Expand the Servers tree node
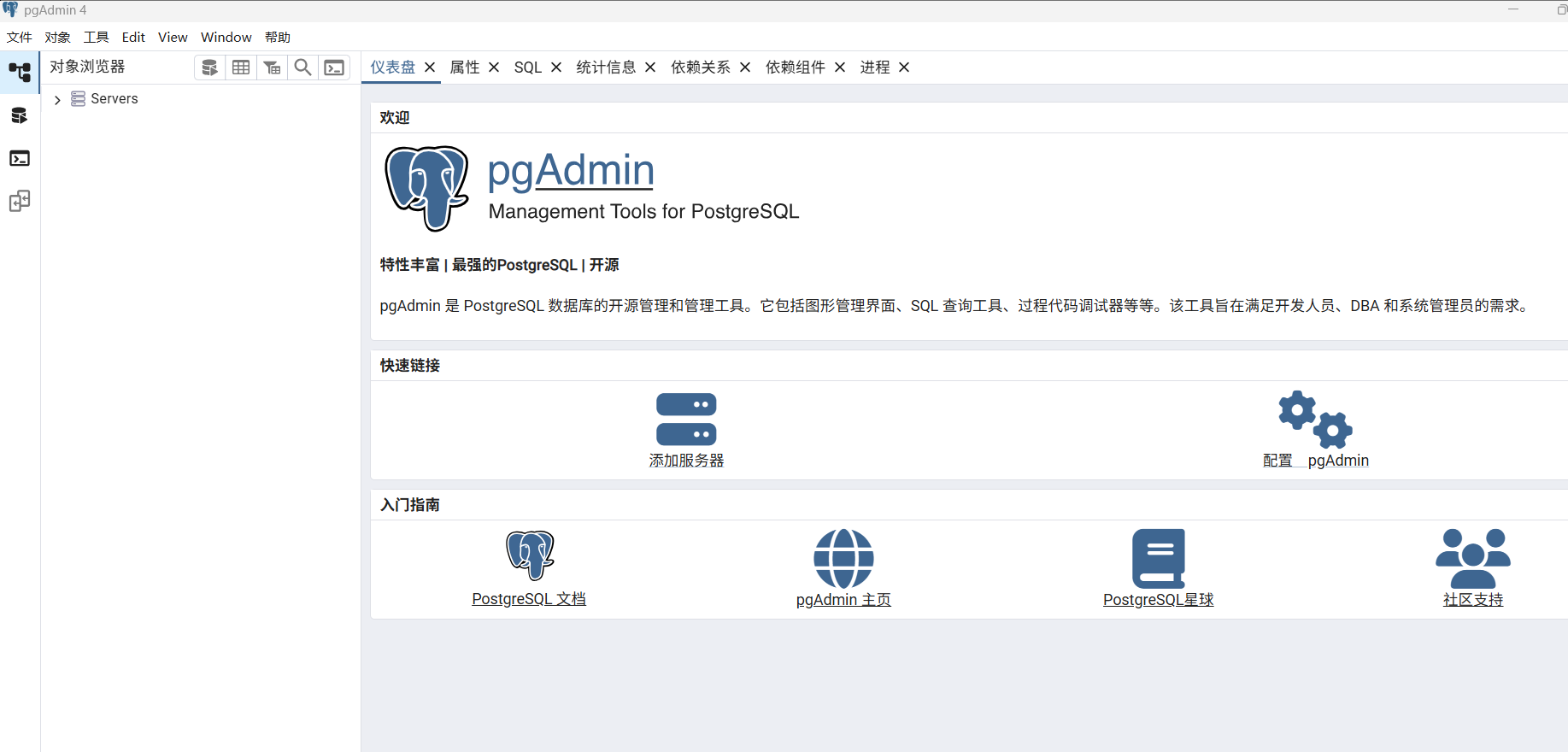Screen dimensions: 1568x752 coord(57,100)
